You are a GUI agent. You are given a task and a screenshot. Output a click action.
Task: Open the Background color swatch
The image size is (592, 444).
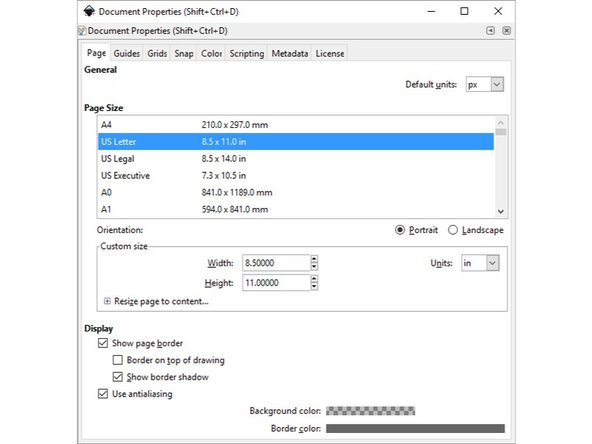coord(370,411)
